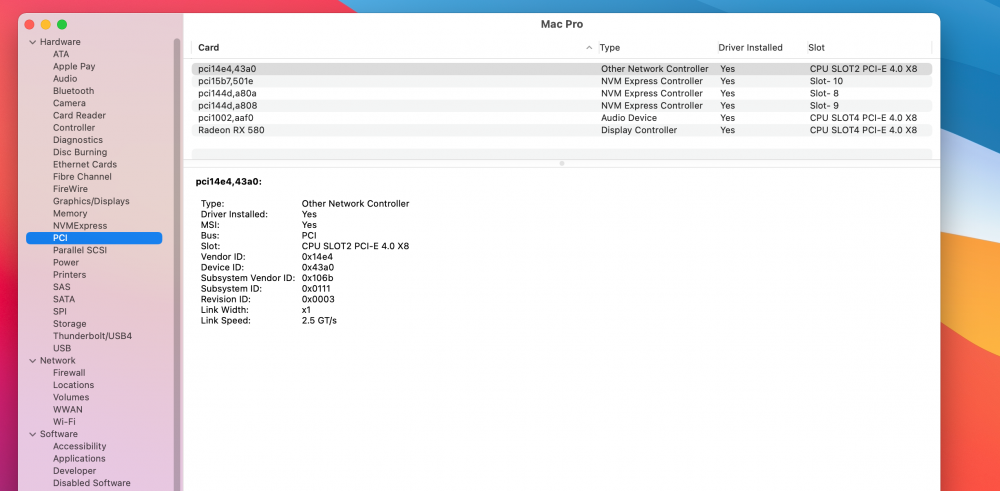Open the Audio hardware section
This screenshot has width=1000, height=491.
(x=65, y=78)
